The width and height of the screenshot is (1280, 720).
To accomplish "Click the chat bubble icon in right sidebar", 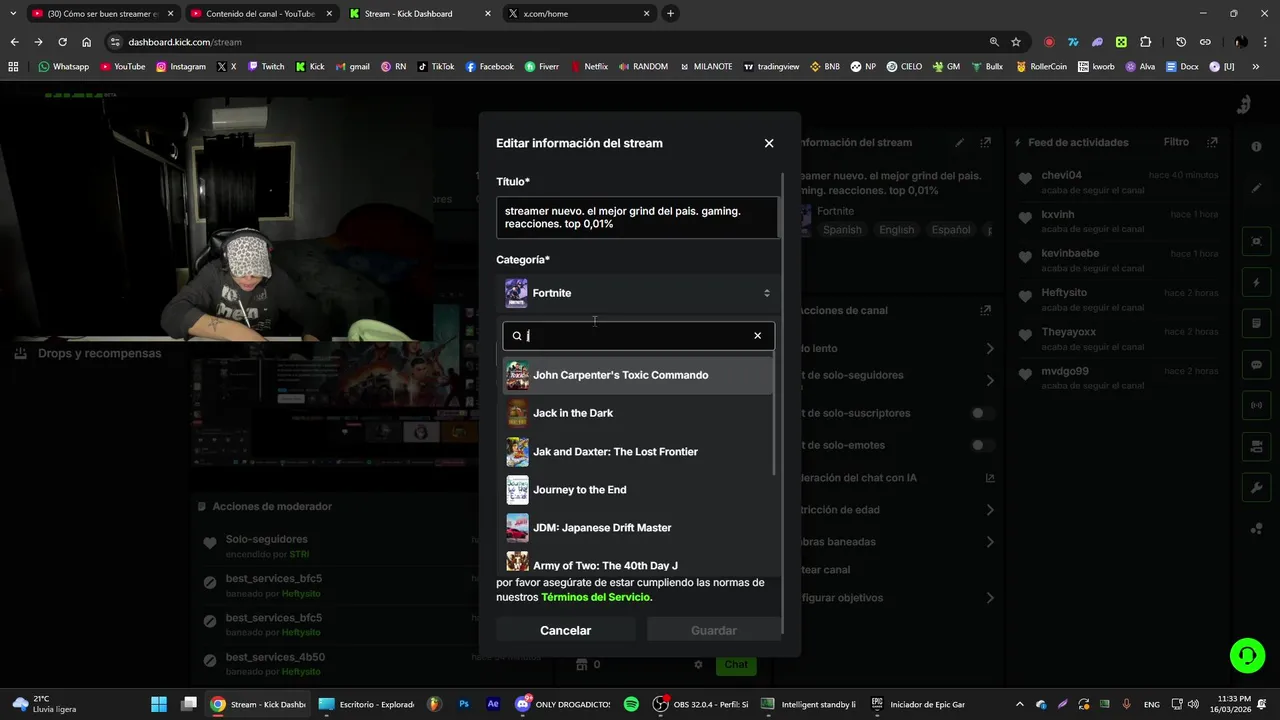I will click(1256, 365).
